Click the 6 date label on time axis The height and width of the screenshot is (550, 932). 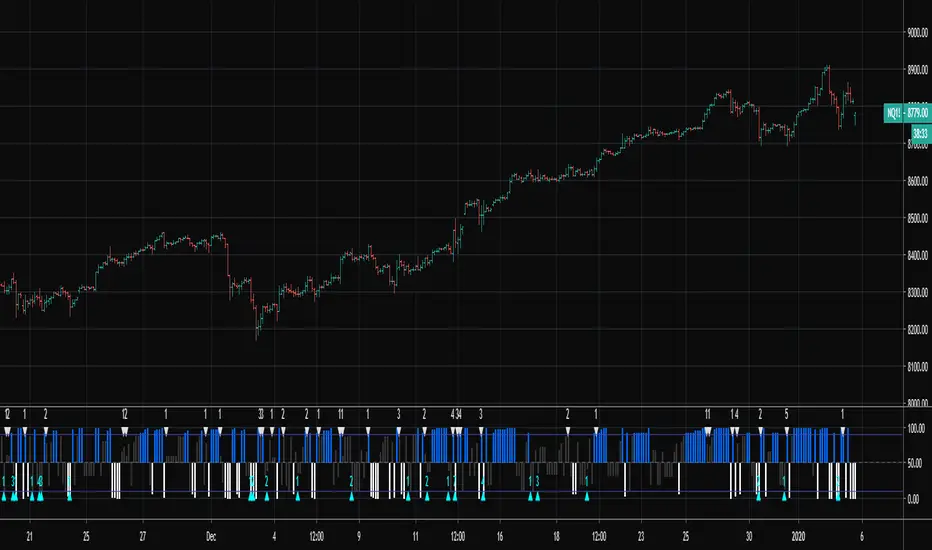tap(861, 536)
